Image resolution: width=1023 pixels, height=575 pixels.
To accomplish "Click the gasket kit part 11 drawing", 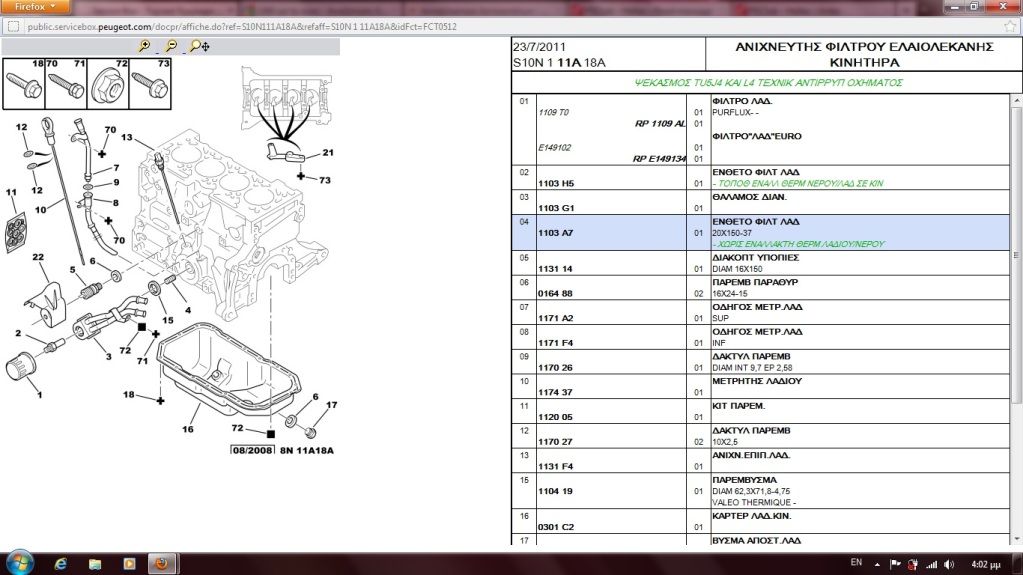I will (16, 232).
